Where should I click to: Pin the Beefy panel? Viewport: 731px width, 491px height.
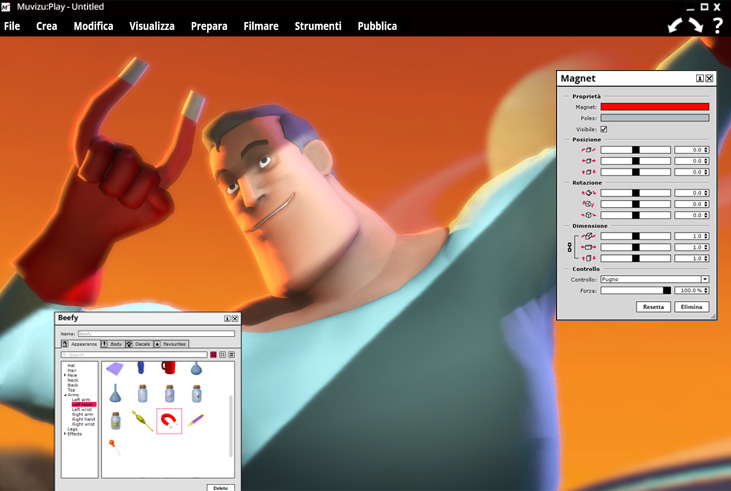pyautogui.click(x=228, y=318)
